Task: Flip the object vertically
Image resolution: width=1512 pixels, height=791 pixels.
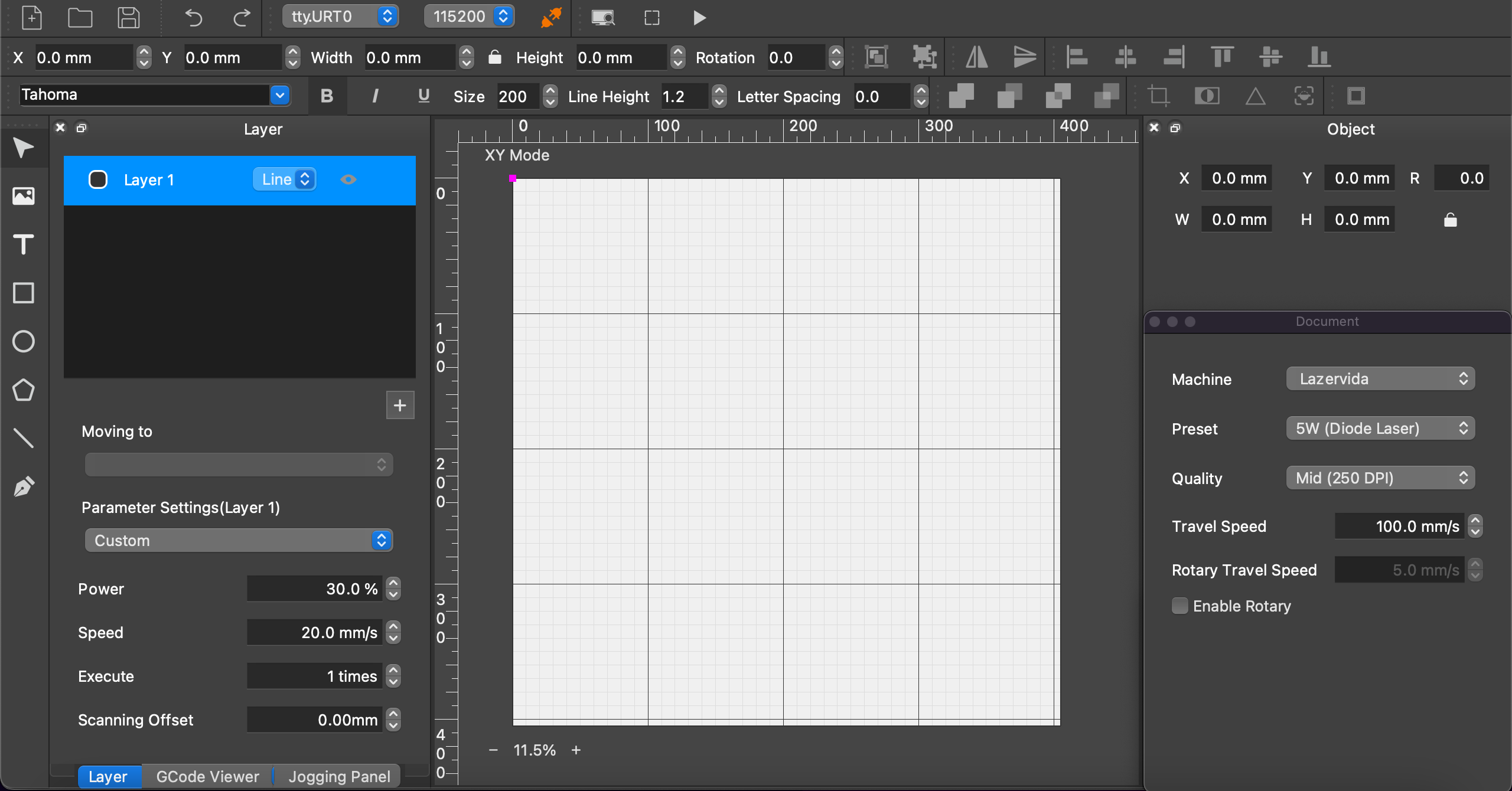Action: tap(1025, 57)
